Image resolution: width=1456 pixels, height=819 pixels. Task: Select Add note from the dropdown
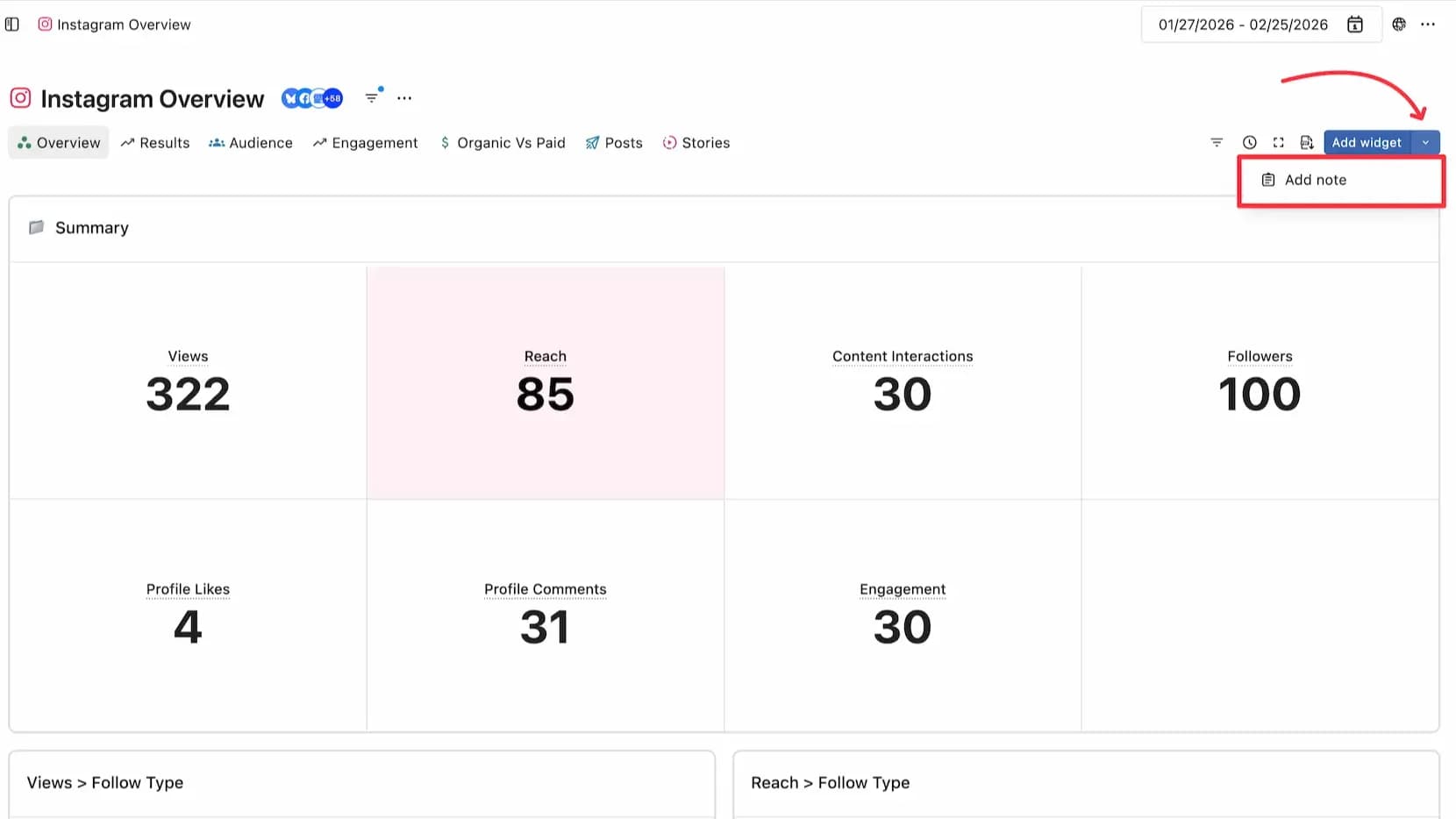tap(1315, 180)
